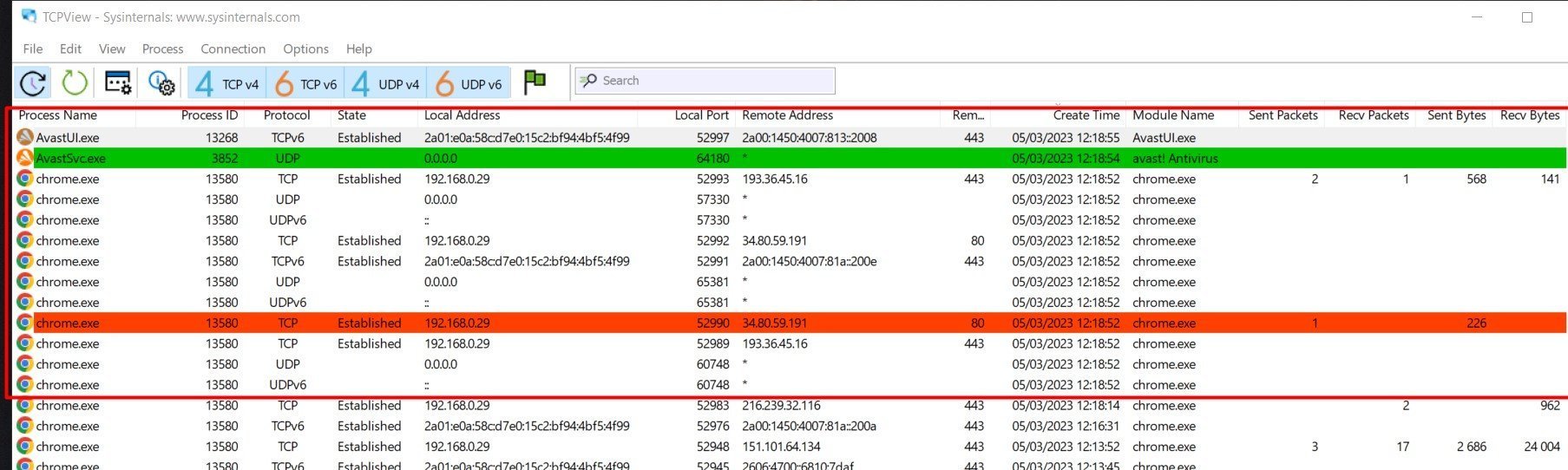This screenshot has height=470, width=1568.
Task: Click avast! Antivirus module name cell
Action: coord(1175,159)
